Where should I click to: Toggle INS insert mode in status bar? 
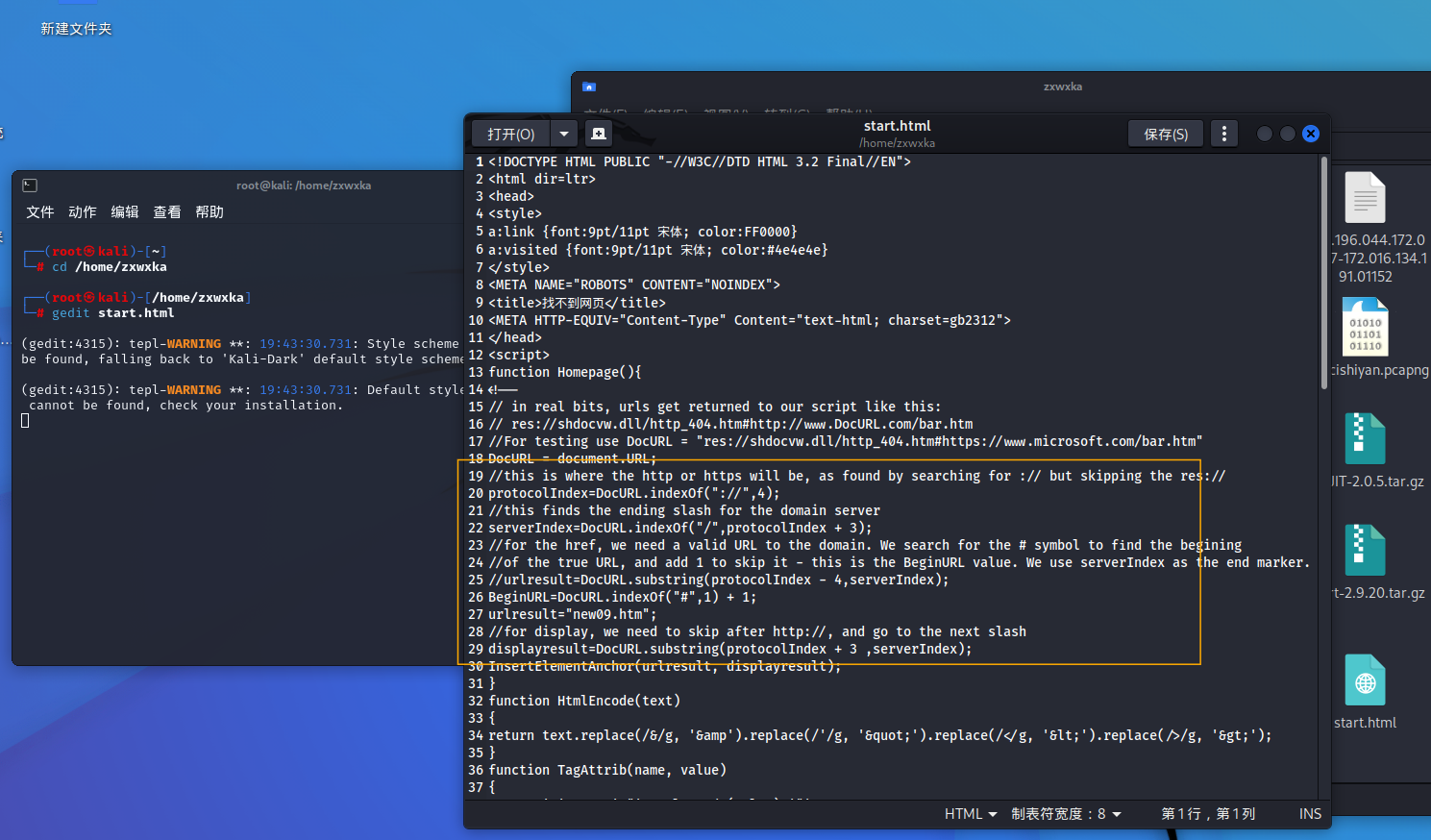pyautogui.click(x=1310, y=814)
